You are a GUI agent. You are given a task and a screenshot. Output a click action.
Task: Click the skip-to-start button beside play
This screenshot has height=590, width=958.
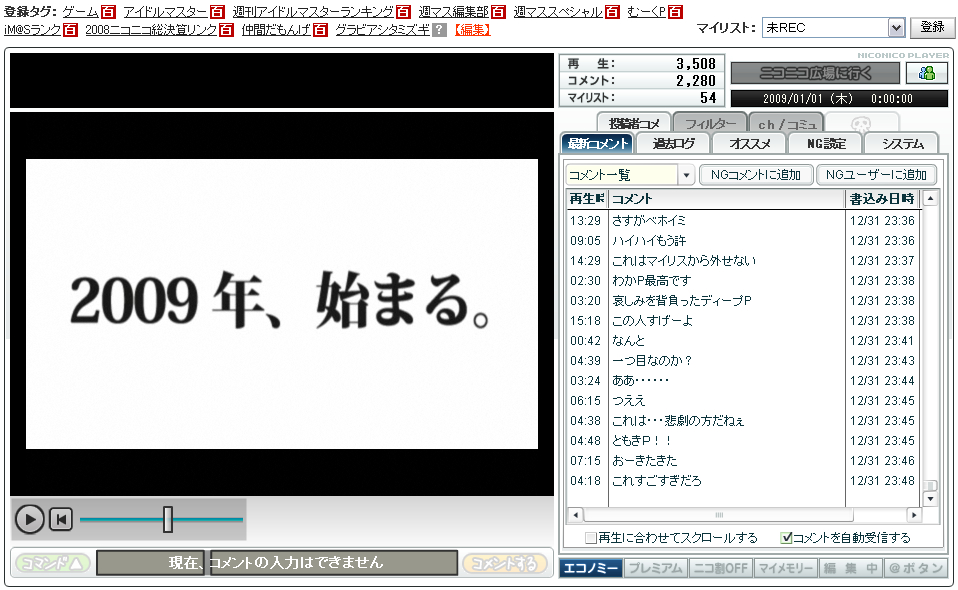(62, 519)
